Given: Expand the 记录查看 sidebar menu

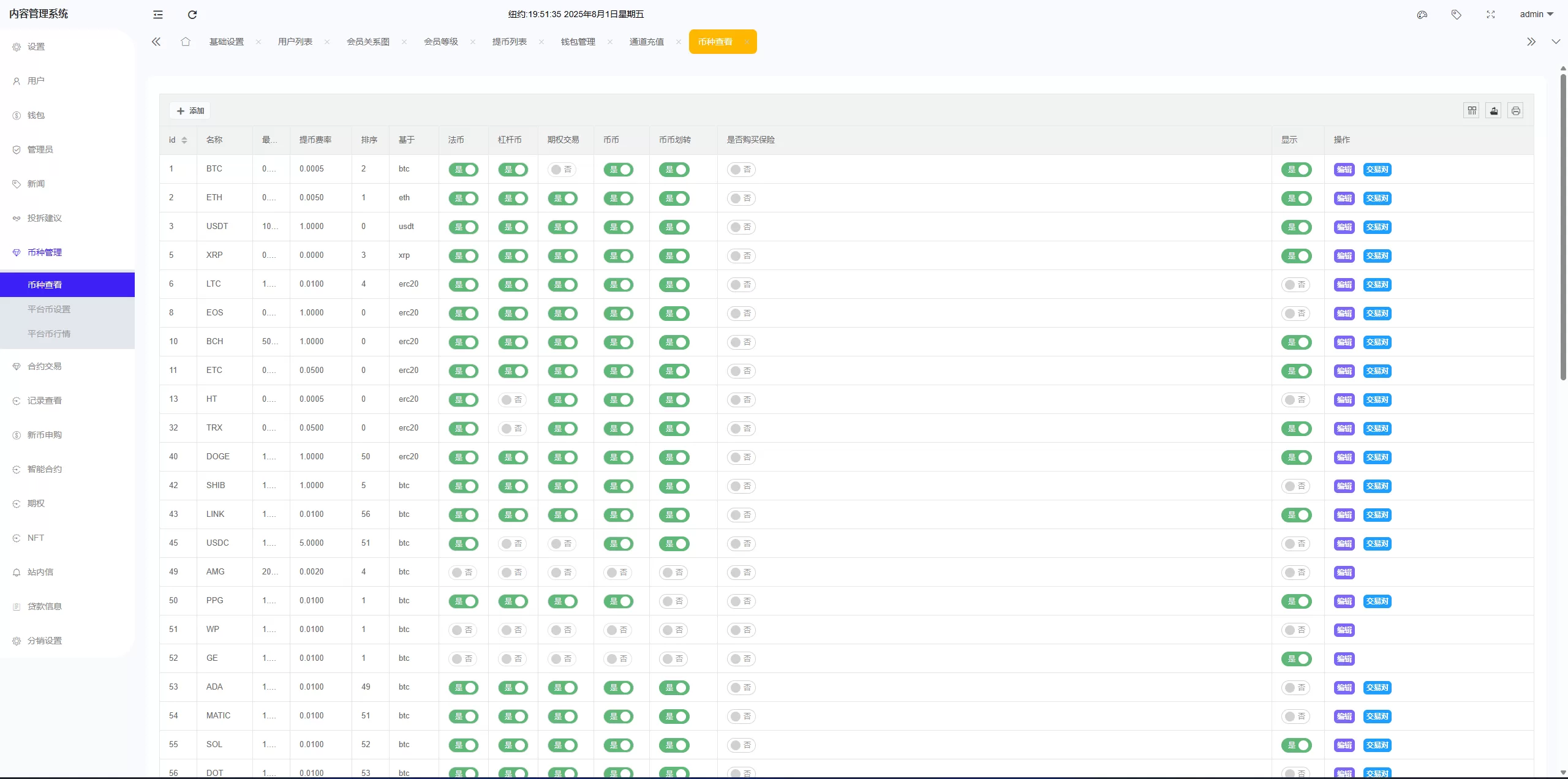Looking at the screenshot, I should click(x=67, y=401).
